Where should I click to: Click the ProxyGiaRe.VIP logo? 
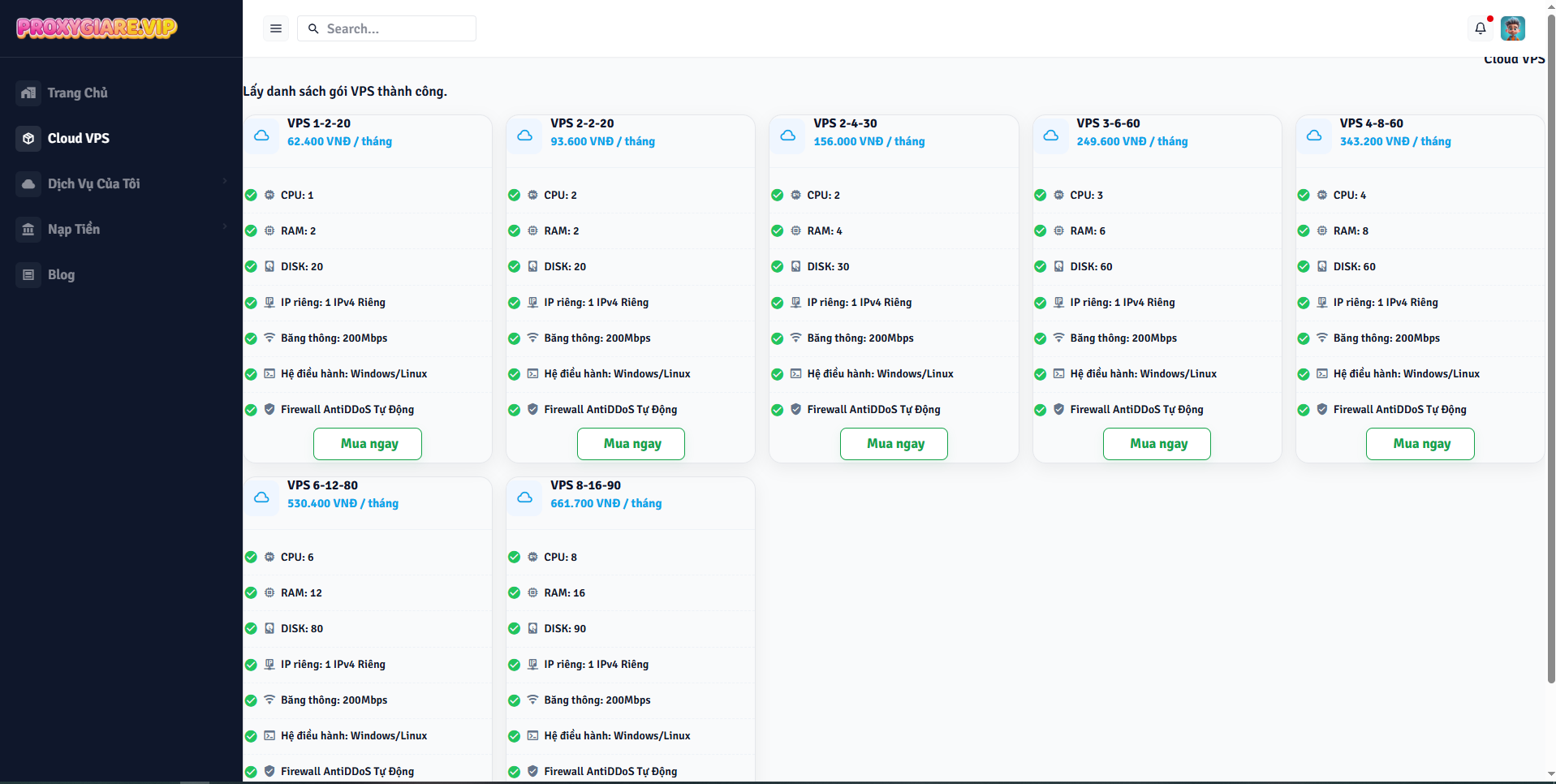click(97, 28)
